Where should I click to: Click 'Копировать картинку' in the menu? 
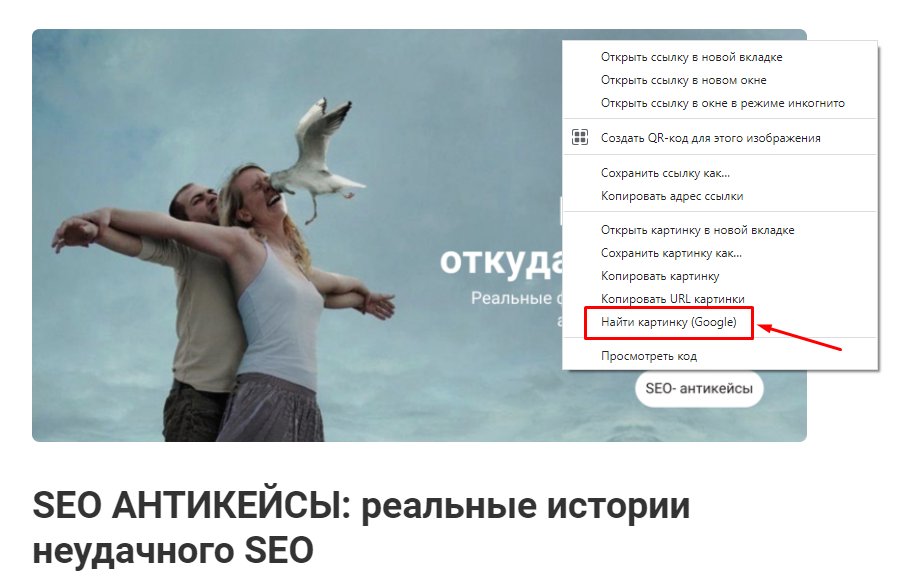coord(660,276)
